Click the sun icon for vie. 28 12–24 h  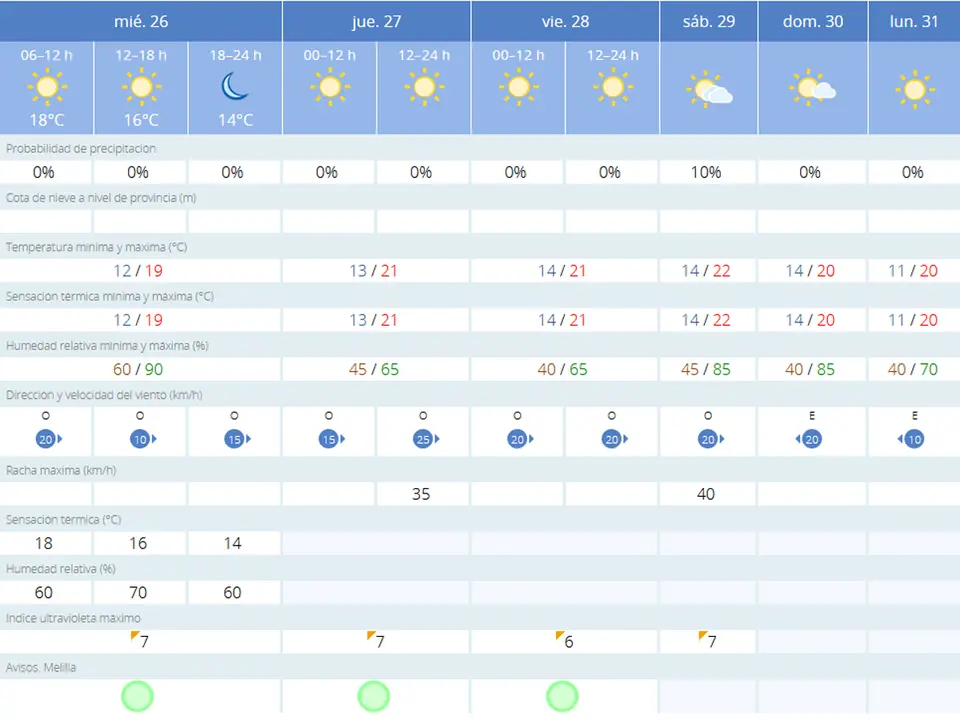[x=613, y=87]
